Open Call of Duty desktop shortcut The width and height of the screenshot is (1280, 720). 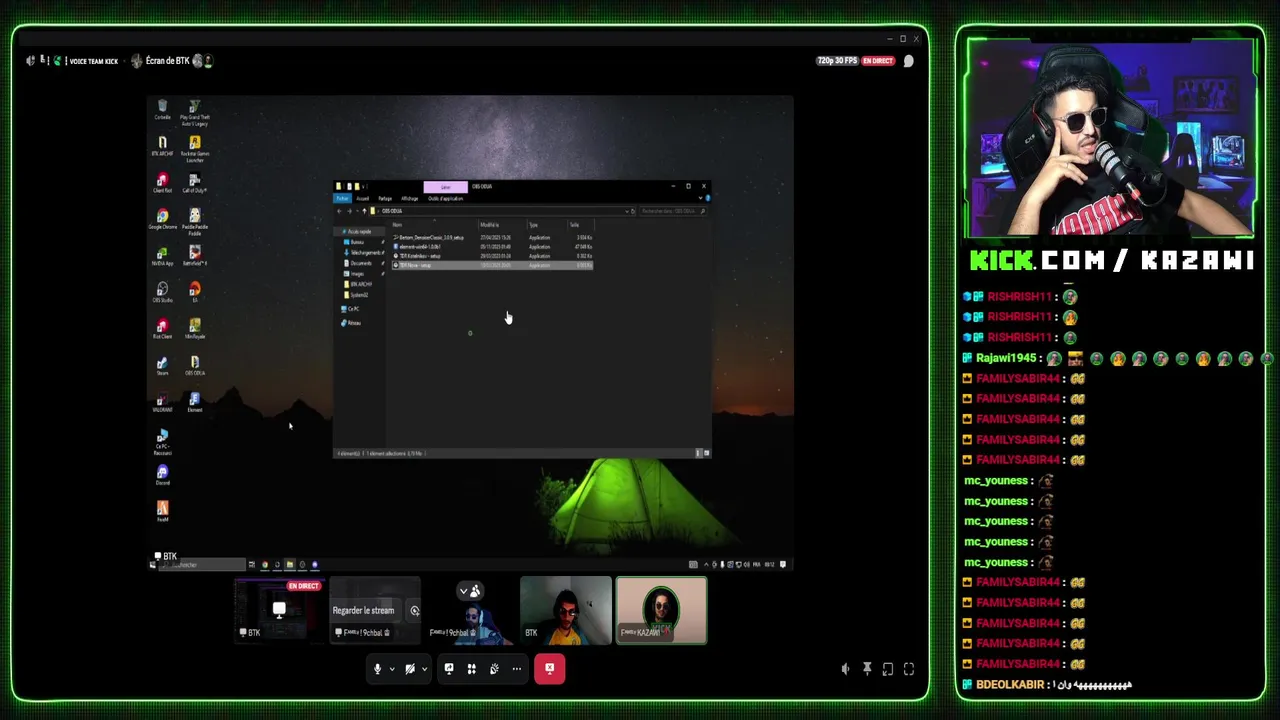[195, 183]
